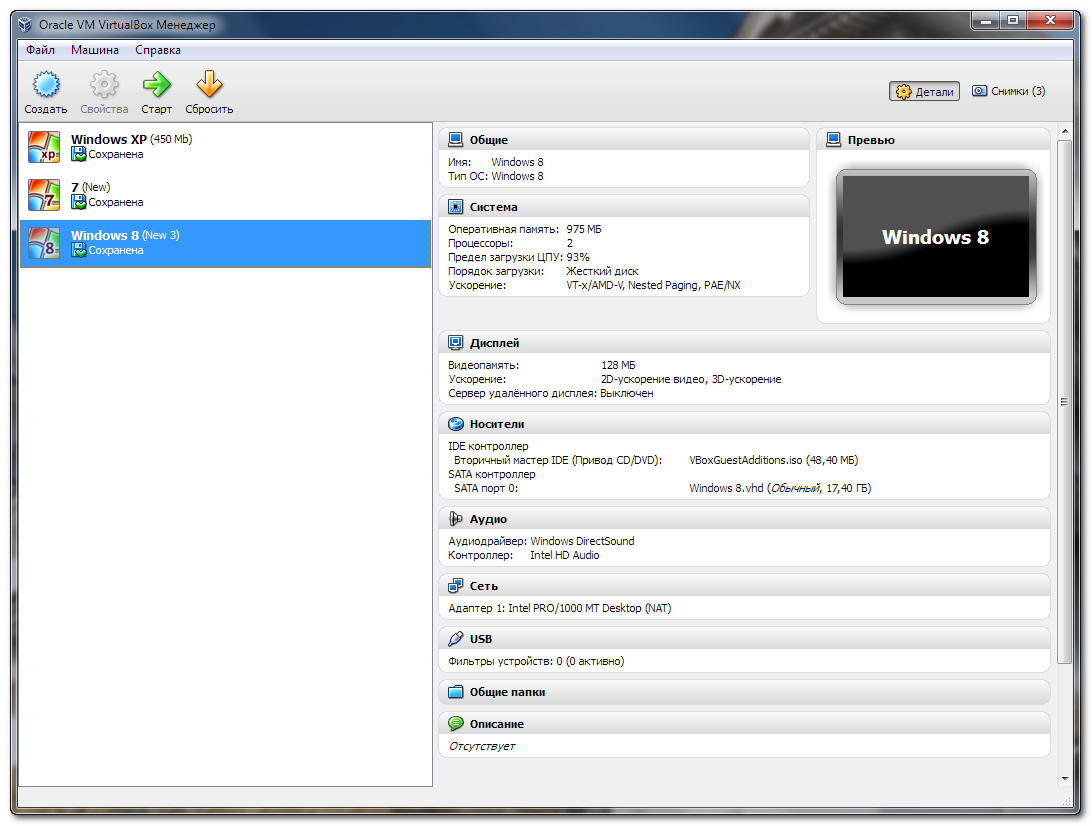Viewport: 1092px width, 826px height.
Task: Click the Windows 8 preview thumbnail
Action: (x=936, y=237)
